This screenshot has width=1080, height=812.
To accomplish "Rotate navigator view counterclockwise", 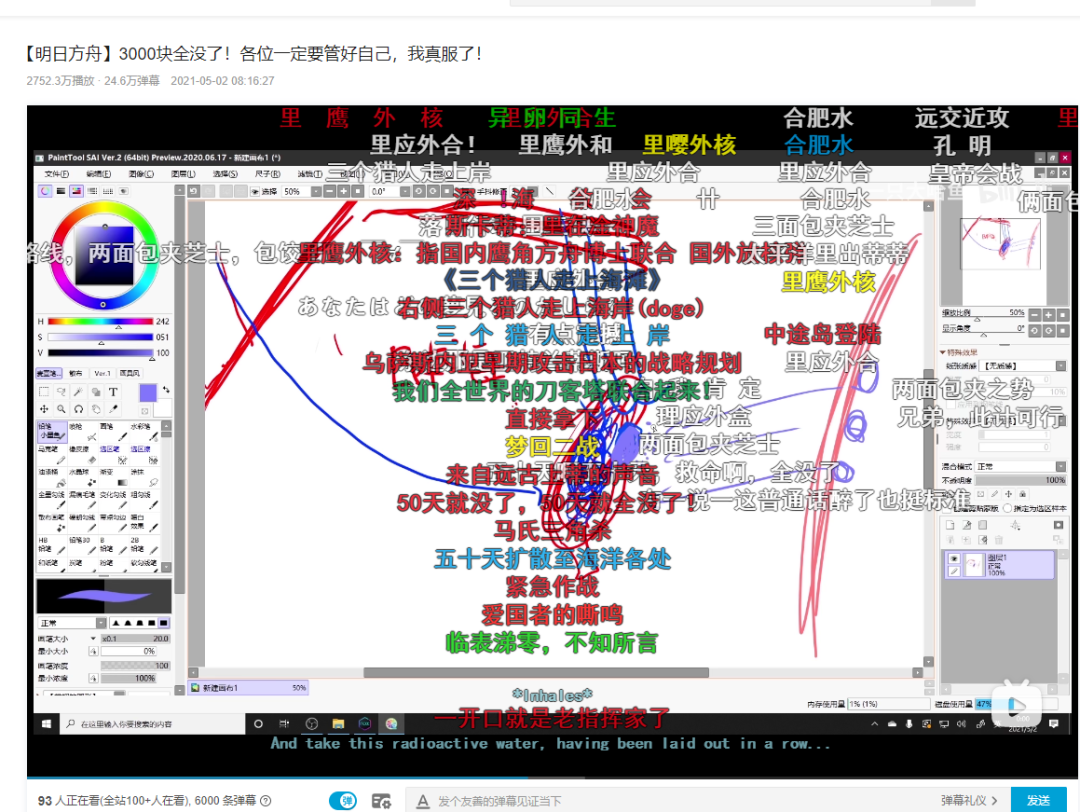I will tap(1035, 331).
